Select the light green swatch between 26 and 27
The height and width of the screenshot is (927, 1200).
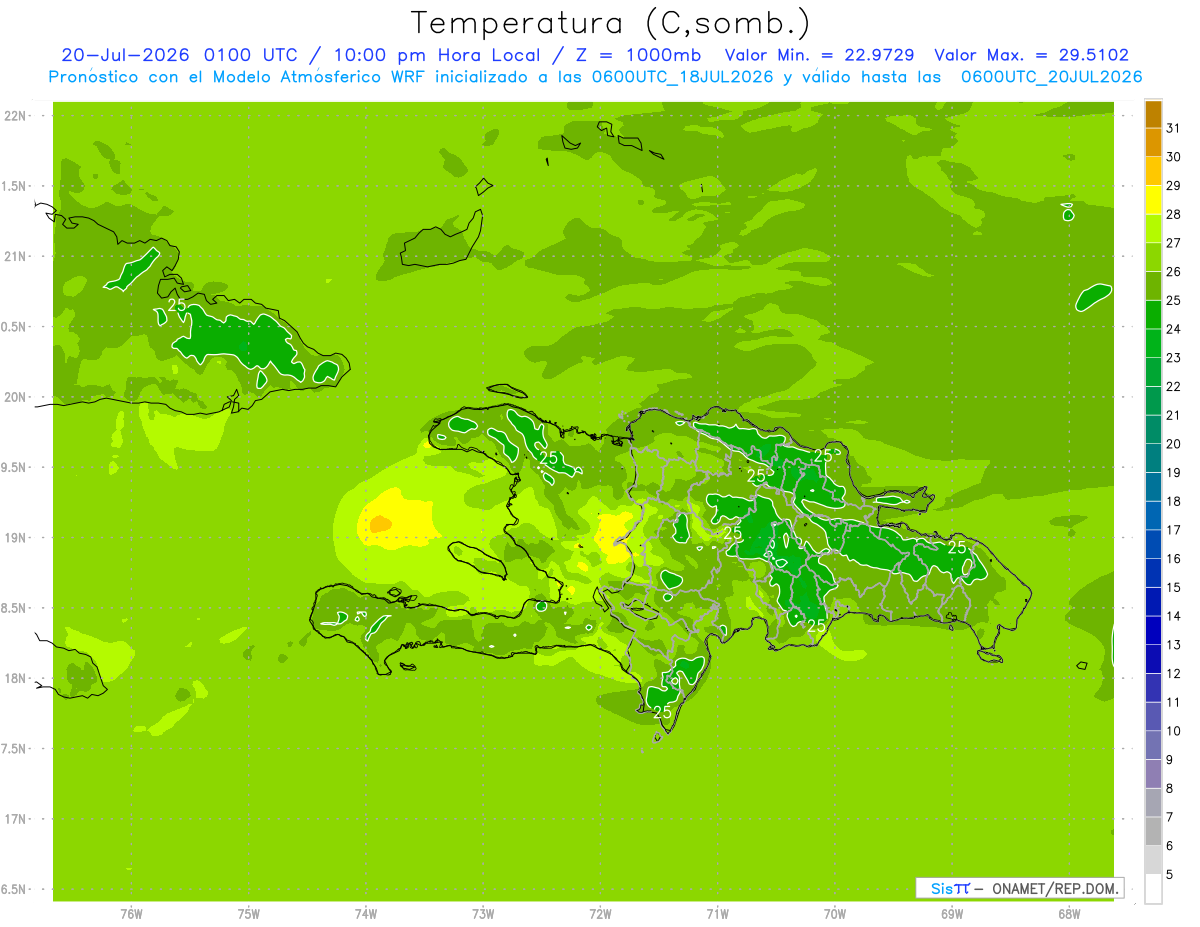coord(1153,258)
